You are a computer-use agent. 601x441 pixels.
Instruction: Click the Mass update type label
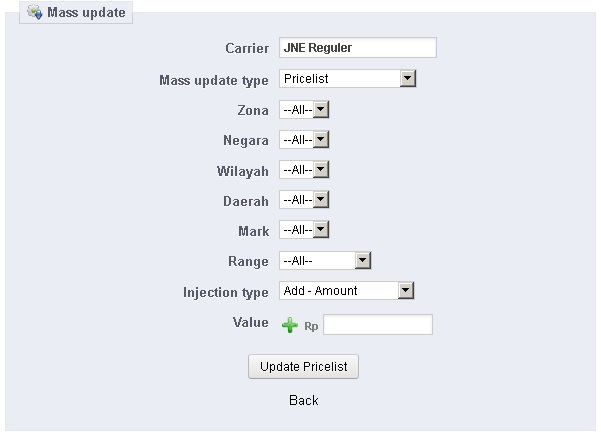pyautogui.click(x=214, y=79)
